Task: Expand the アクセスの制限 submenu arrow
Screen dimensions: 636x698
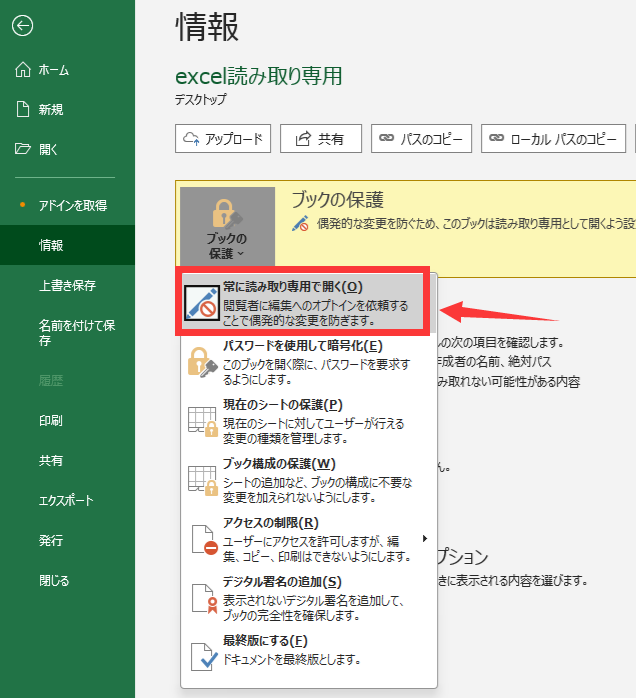Action: click(425, 539)
